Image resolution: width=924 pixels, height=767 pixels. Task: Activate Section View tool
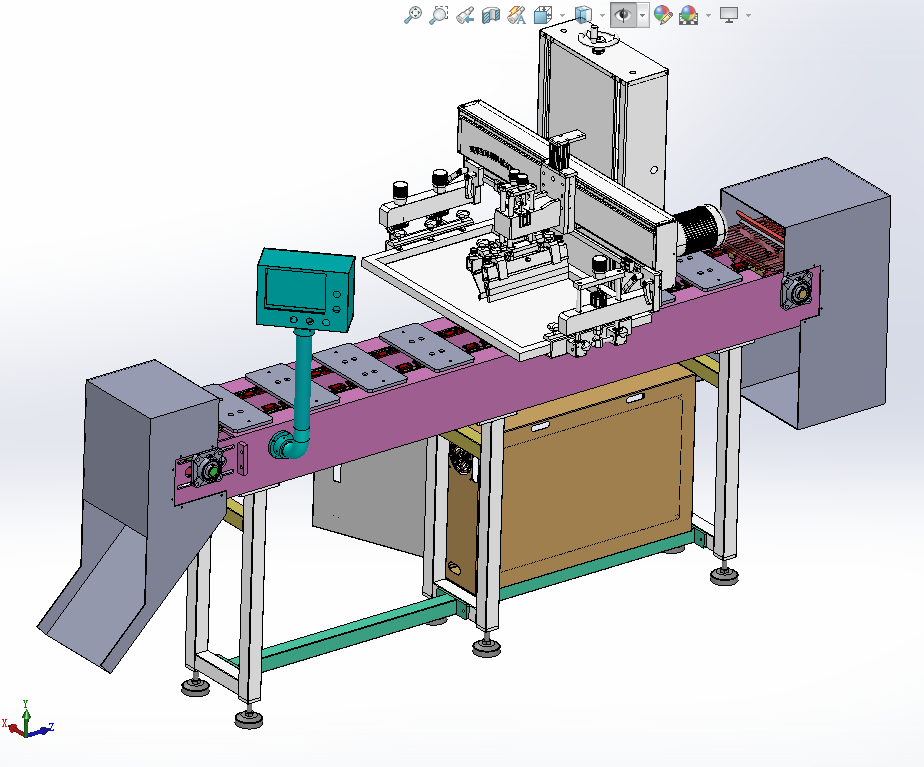(490, 15)
